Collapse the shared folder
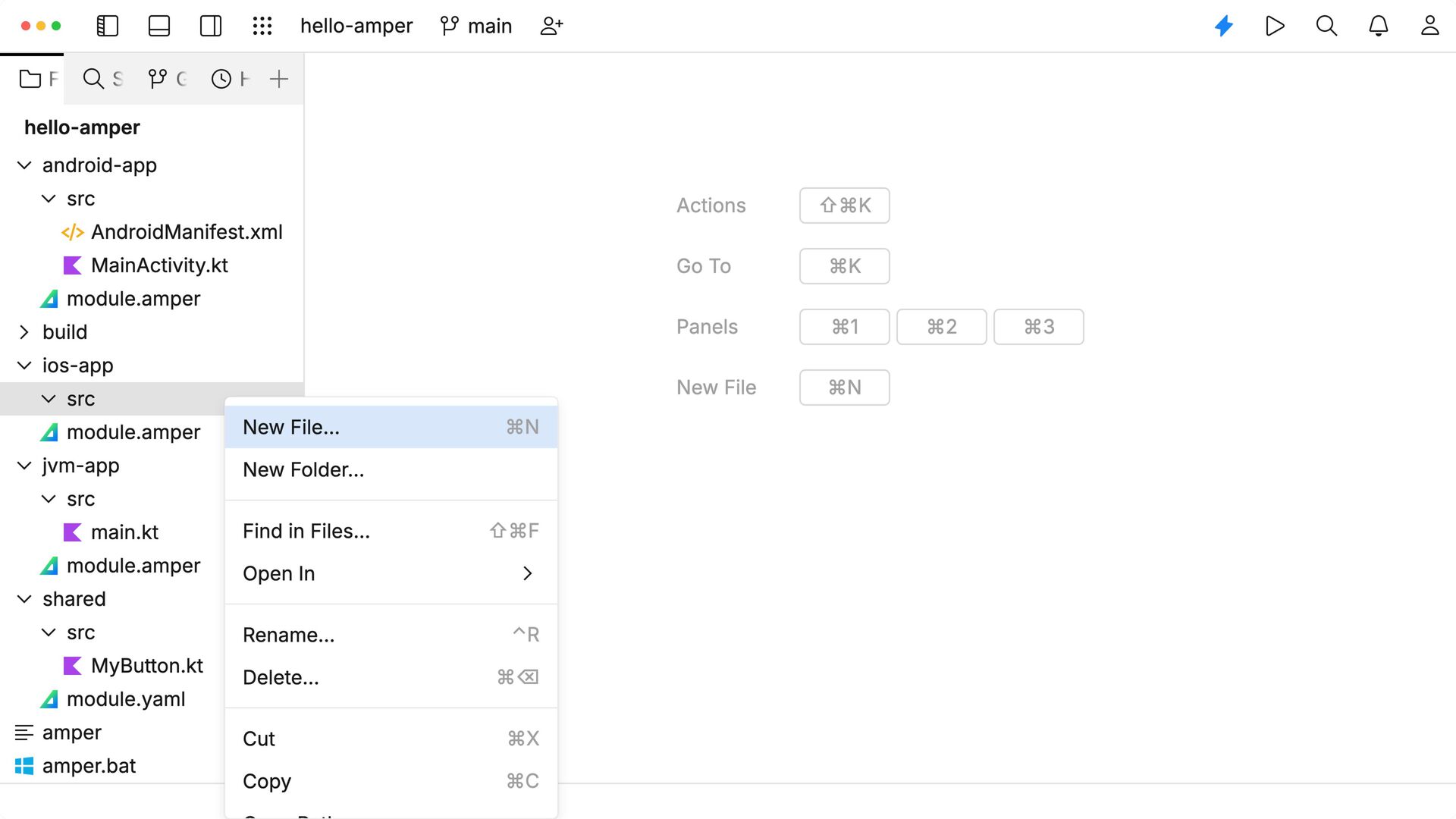Viewport: 1456px width, 819px height. coord(24,599)
